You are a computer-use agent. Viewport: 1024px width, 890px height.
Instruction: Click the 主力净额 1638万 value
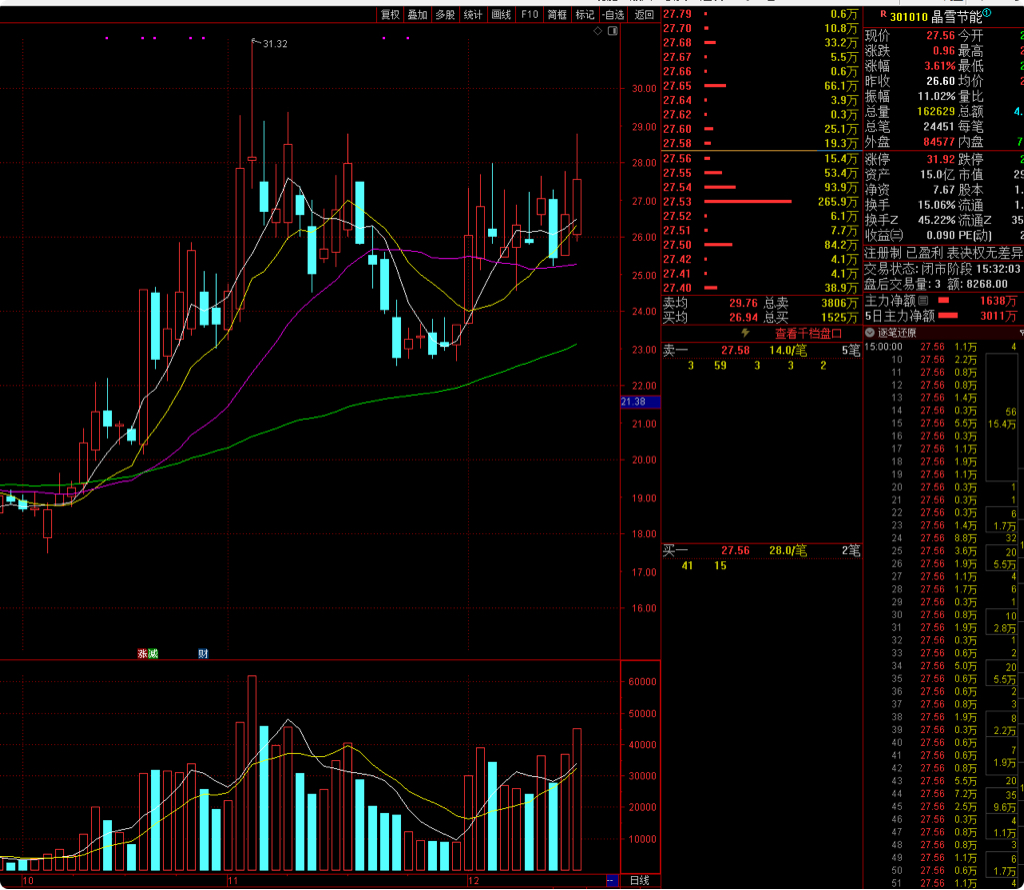tap(998, 300)
